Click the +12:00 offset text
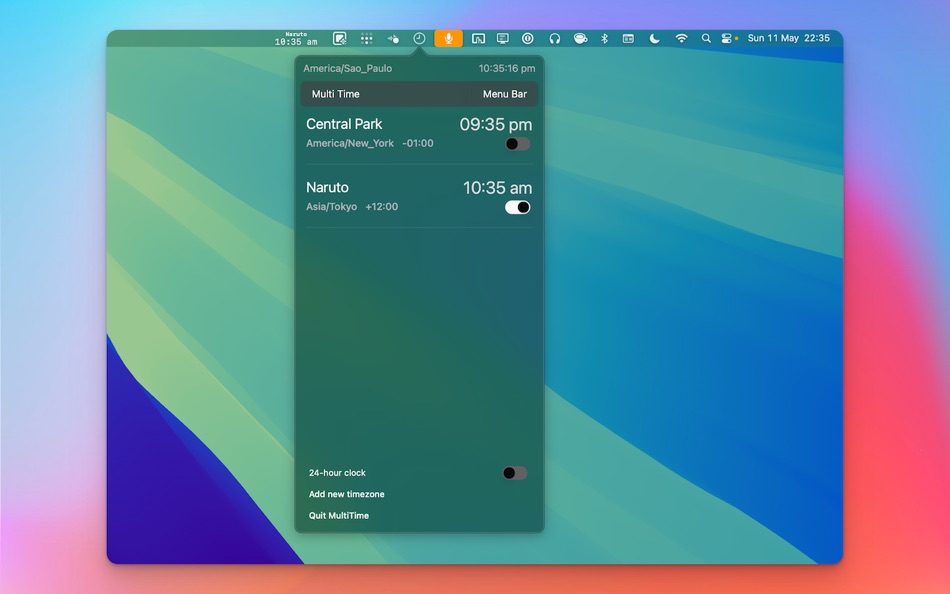This screenshot has height=594, width=950. 382,207
